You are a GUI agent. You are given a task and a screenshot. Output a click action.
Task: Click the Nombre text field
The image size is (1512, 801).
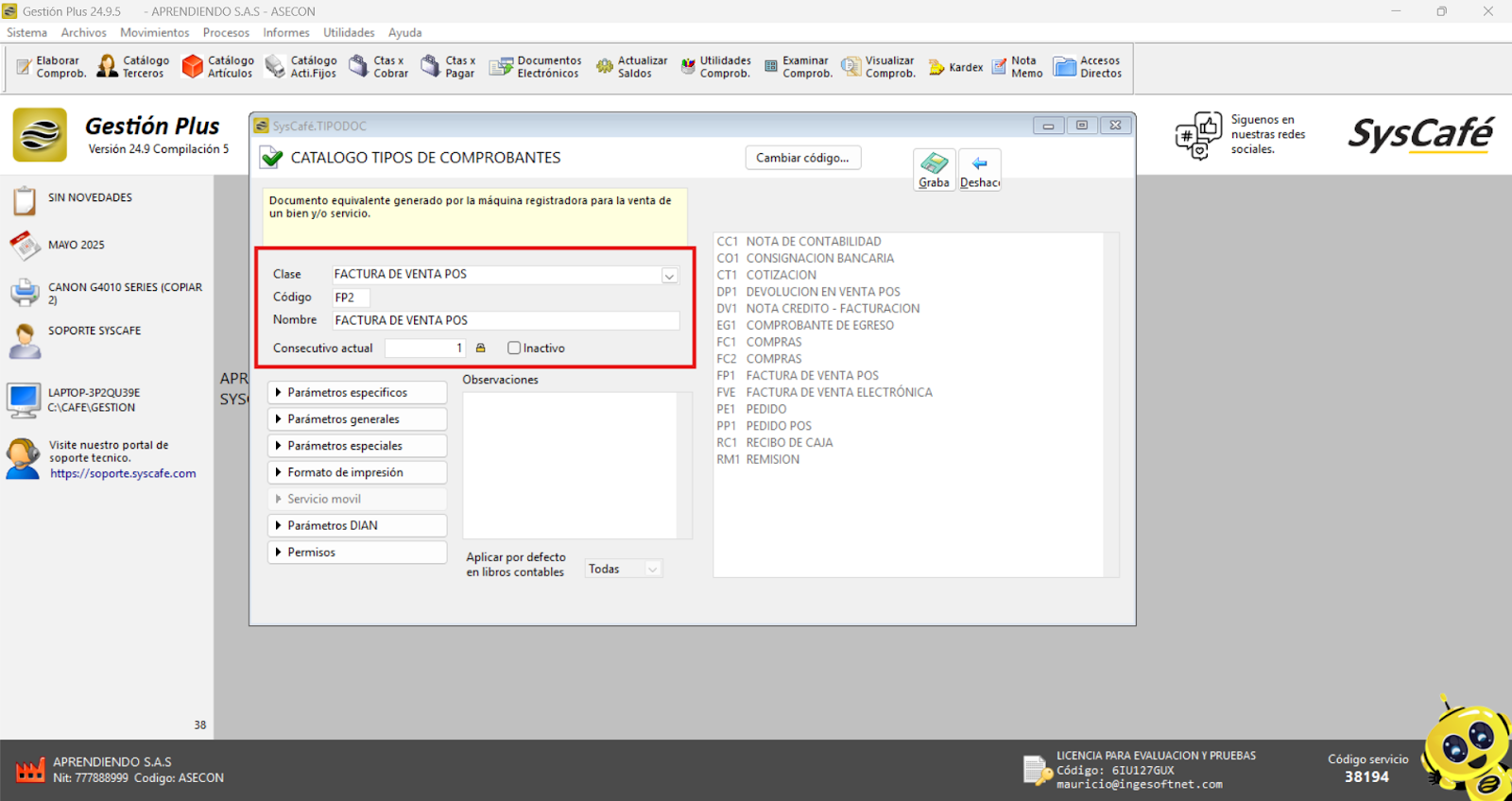505,321
